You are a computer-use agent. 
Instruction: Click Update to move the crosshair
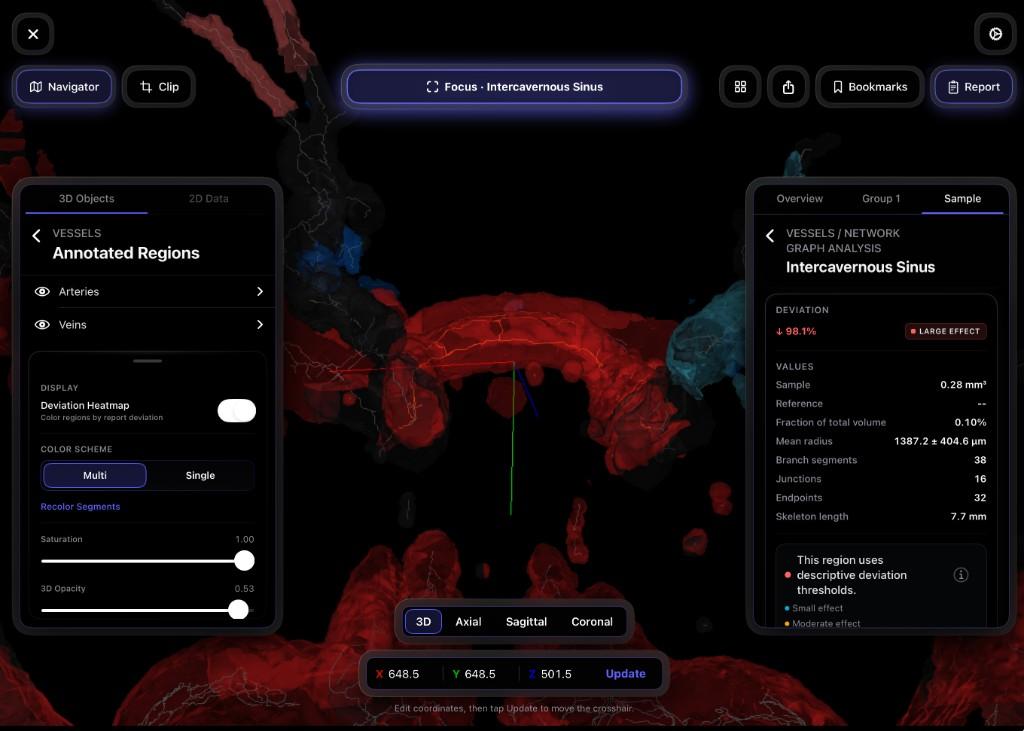[626, 674]
